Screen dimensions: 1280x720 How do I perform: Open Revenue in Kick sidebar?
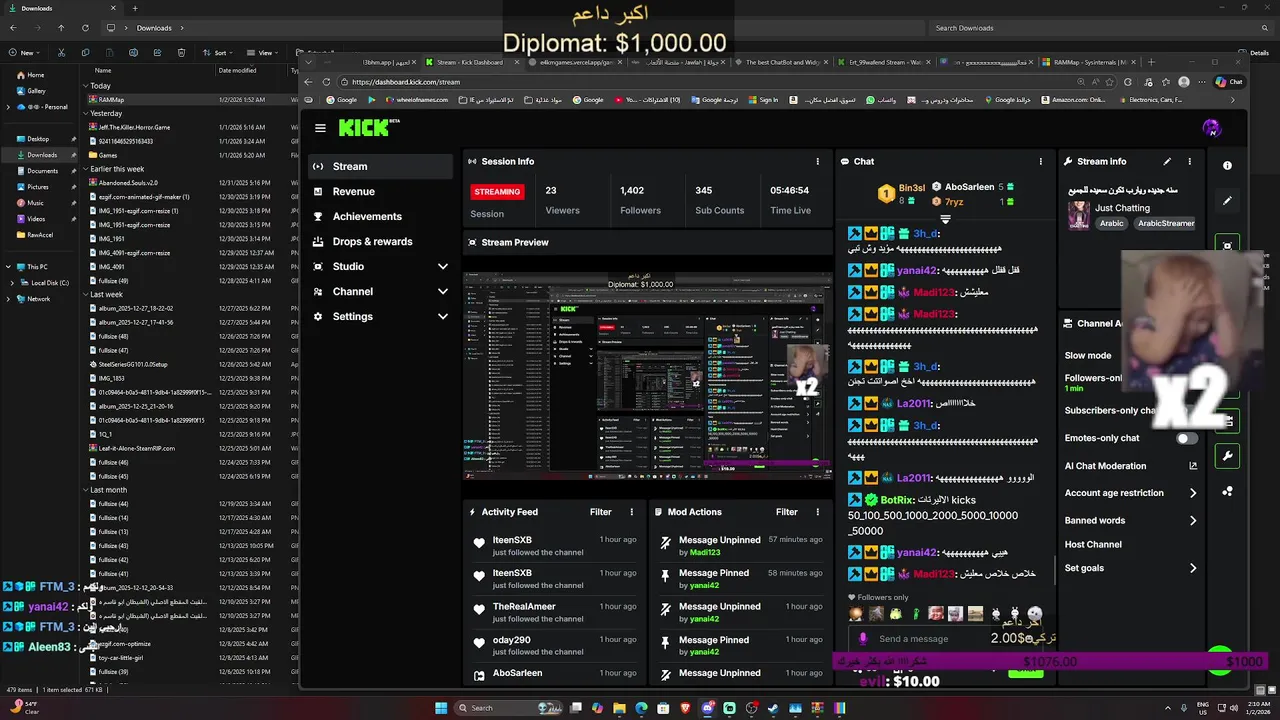(380, 192)
